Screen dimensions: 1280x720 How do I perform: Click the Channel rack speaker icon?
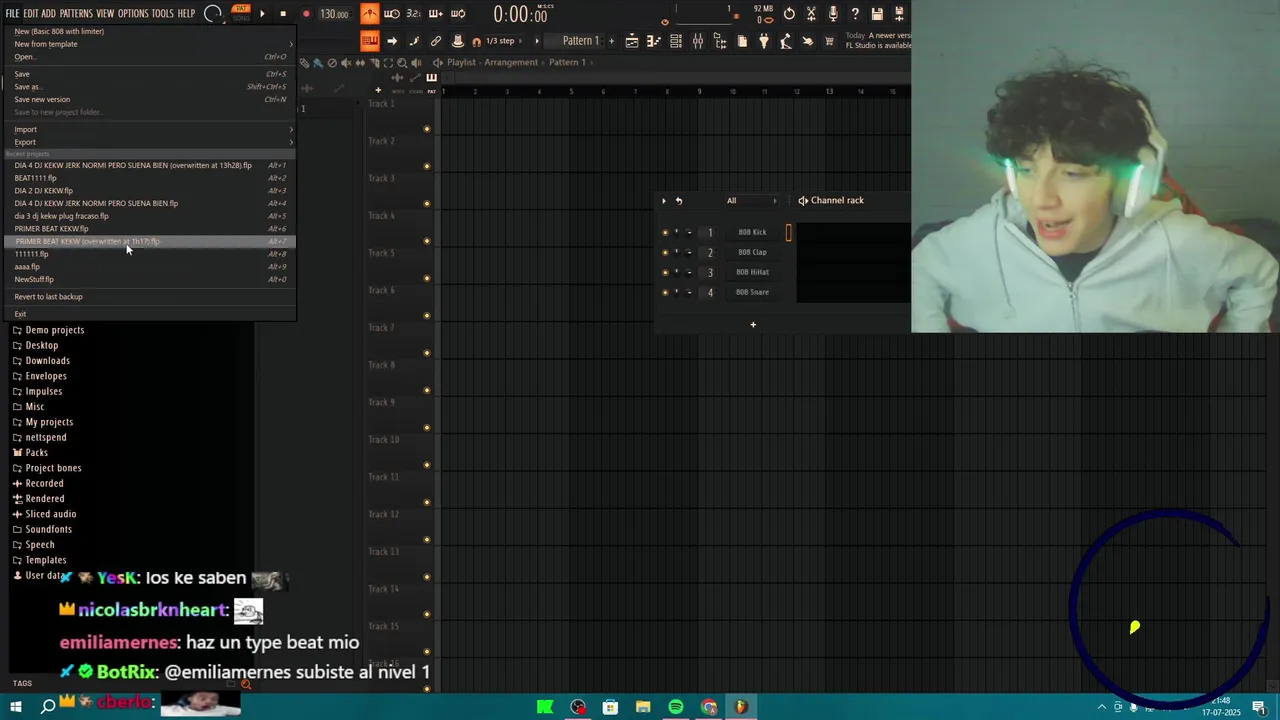coord(803,201)
